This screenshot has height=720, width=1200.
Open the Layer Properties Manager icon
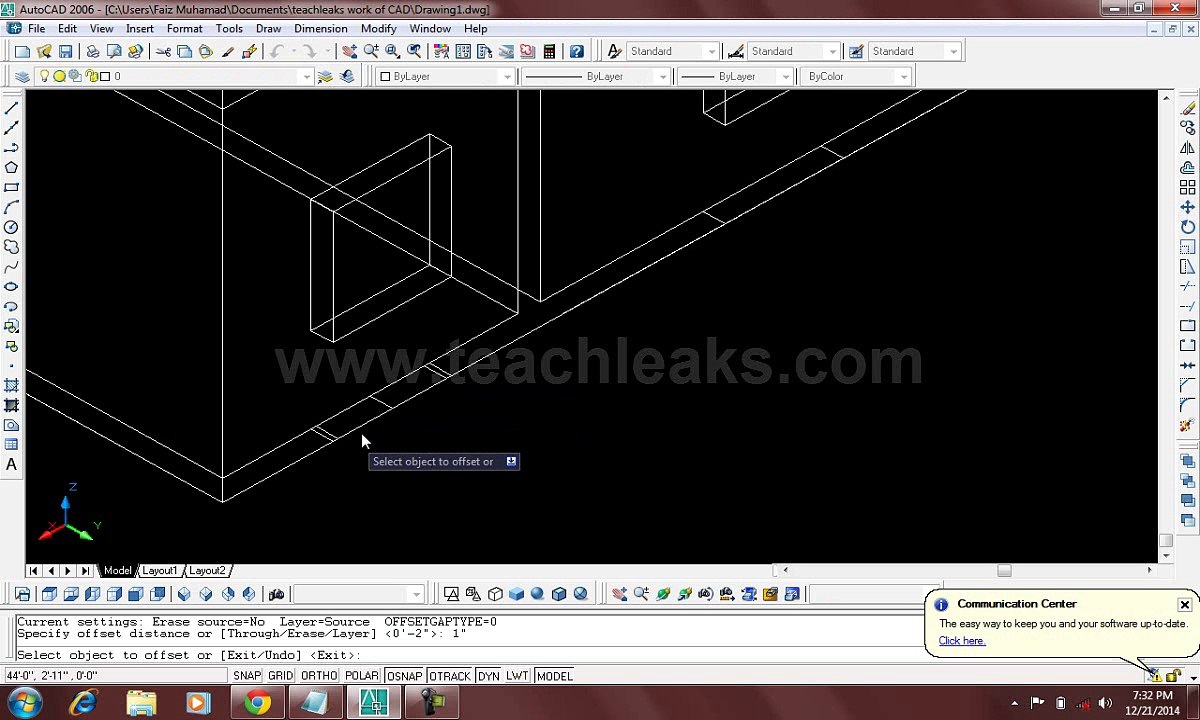point(22,76)
